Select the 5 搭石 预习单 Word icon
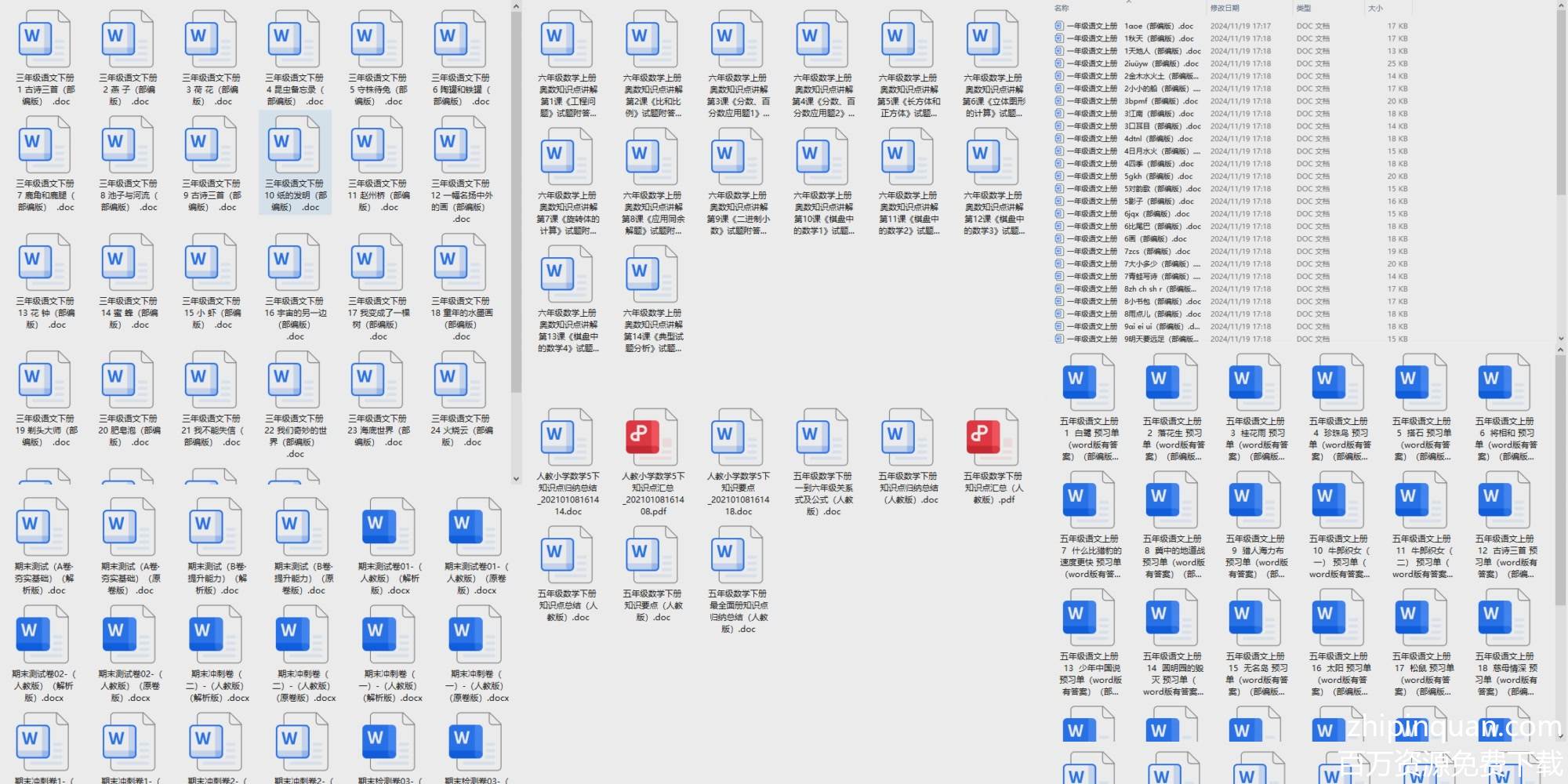This screenshot has height=784, width=1568. (1421, 383)
